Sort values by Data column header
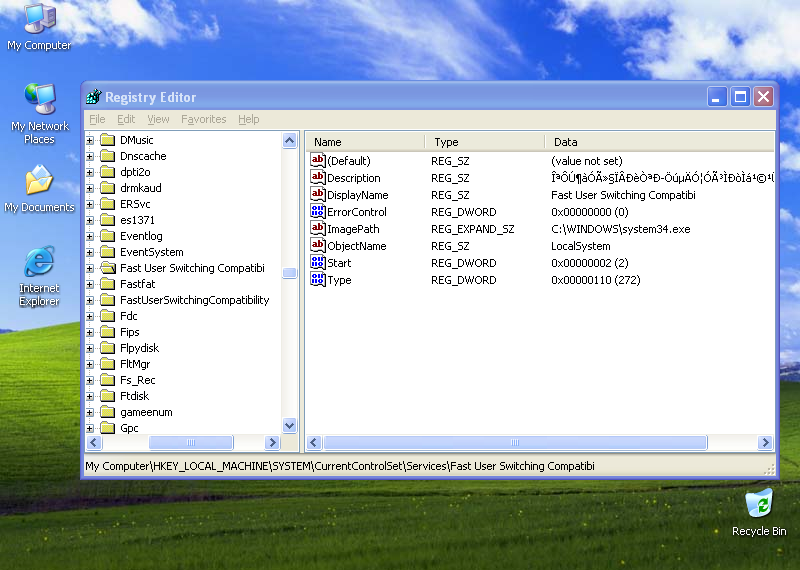The width and height of the screenshot is (800, 570). click(660, 142)
